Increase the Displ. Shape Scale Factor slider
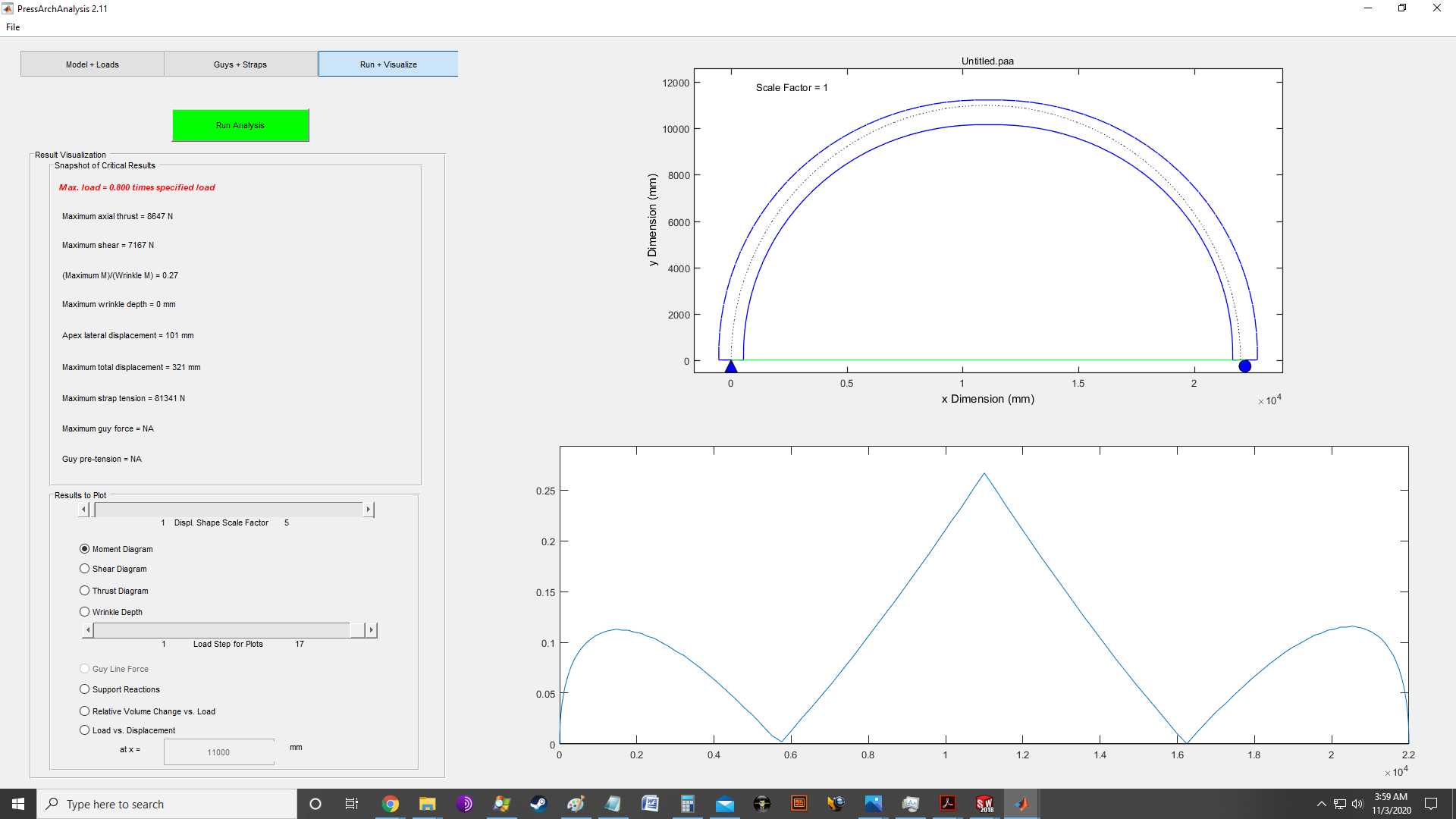Screen dimensions: 1456x819 369,510
